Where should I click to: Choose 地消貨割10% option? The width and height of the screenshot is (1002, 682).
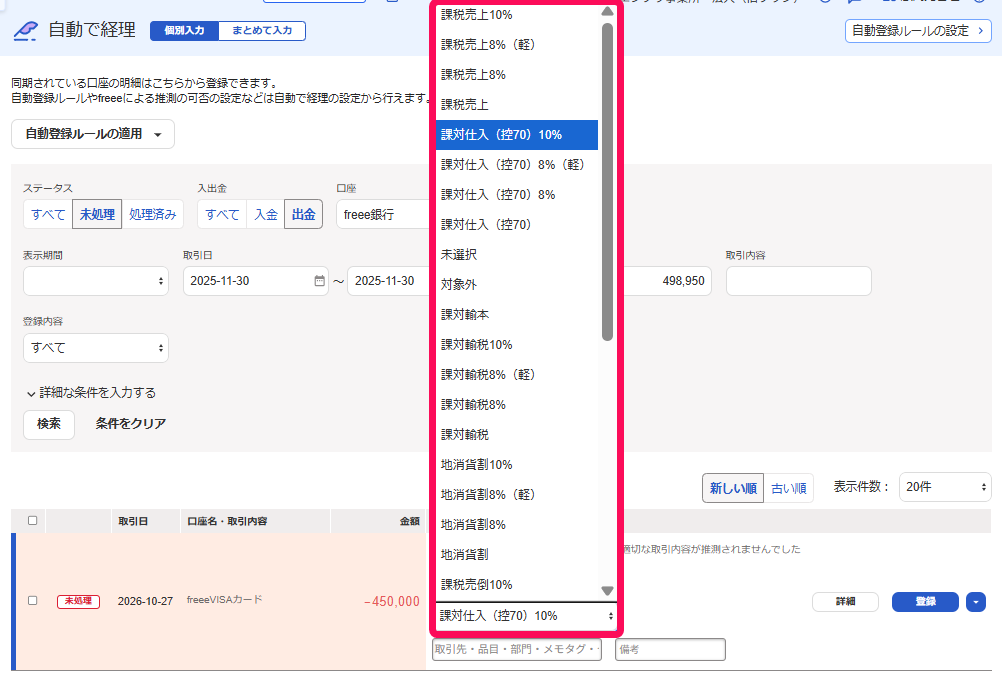516,465
